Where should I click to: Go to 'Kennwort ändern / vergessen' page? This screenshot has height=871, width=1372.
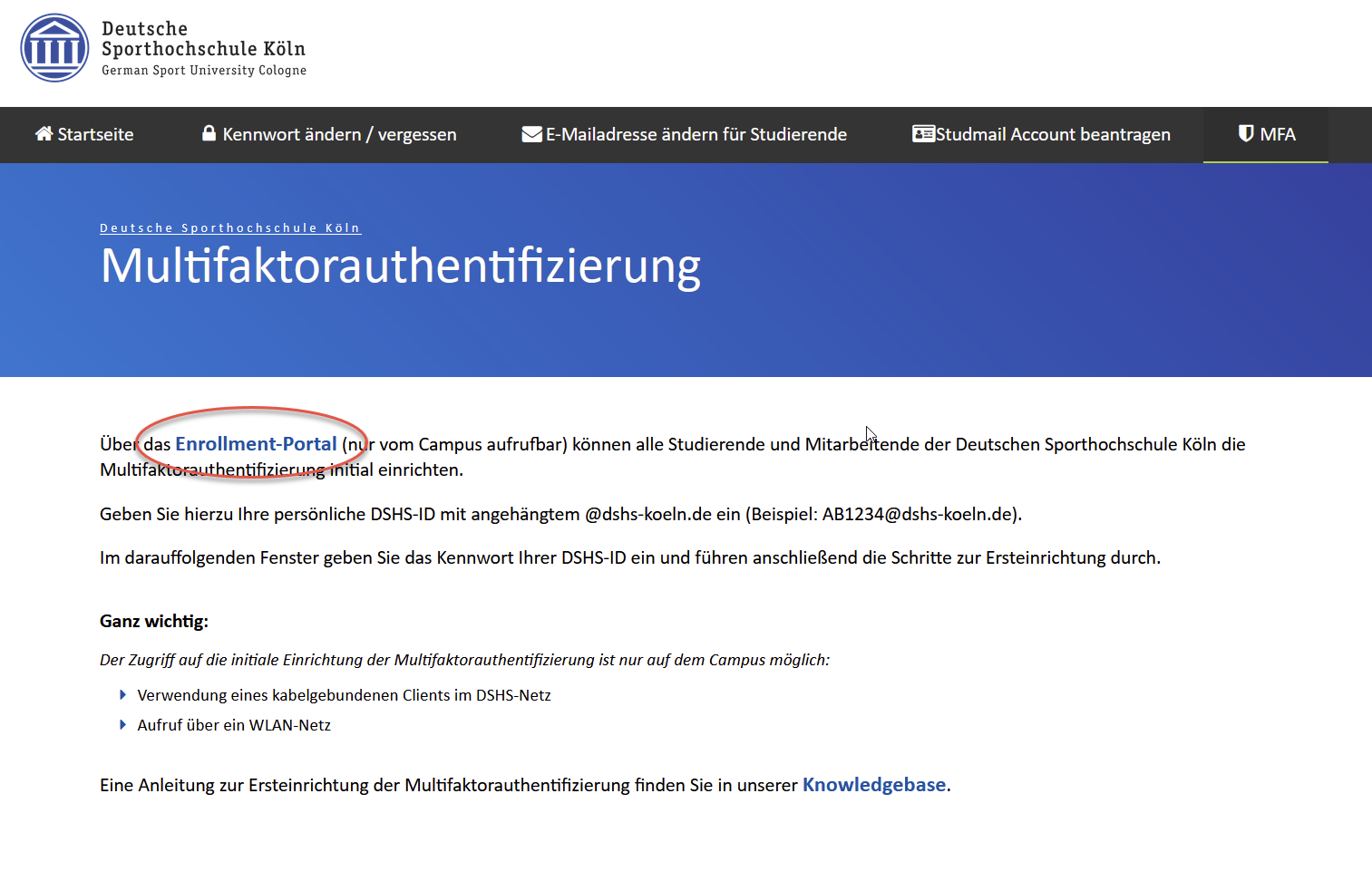pos(339,135)
